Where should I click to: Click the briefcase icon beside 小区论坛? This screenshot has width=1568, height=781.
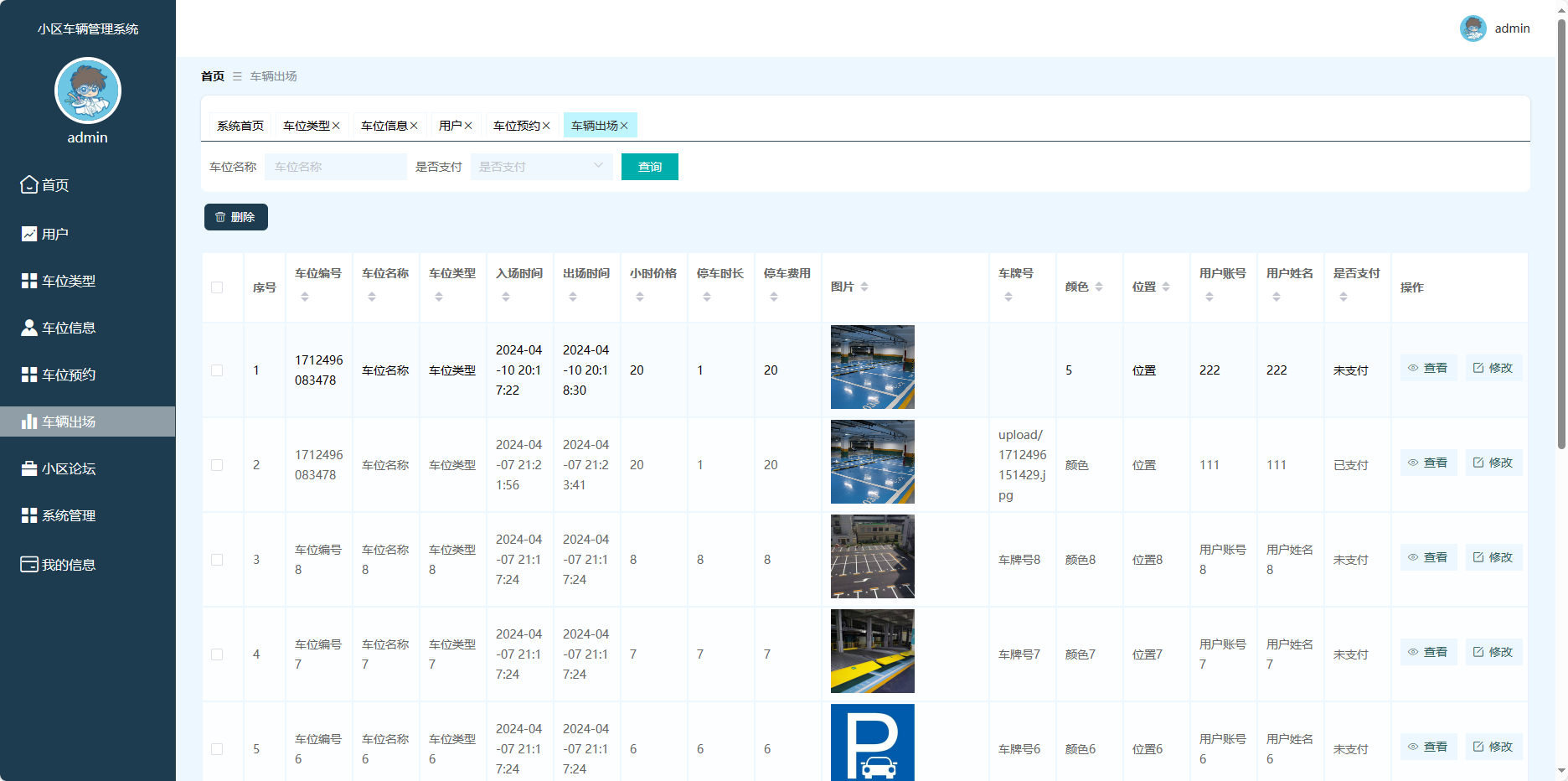[29, 468]
